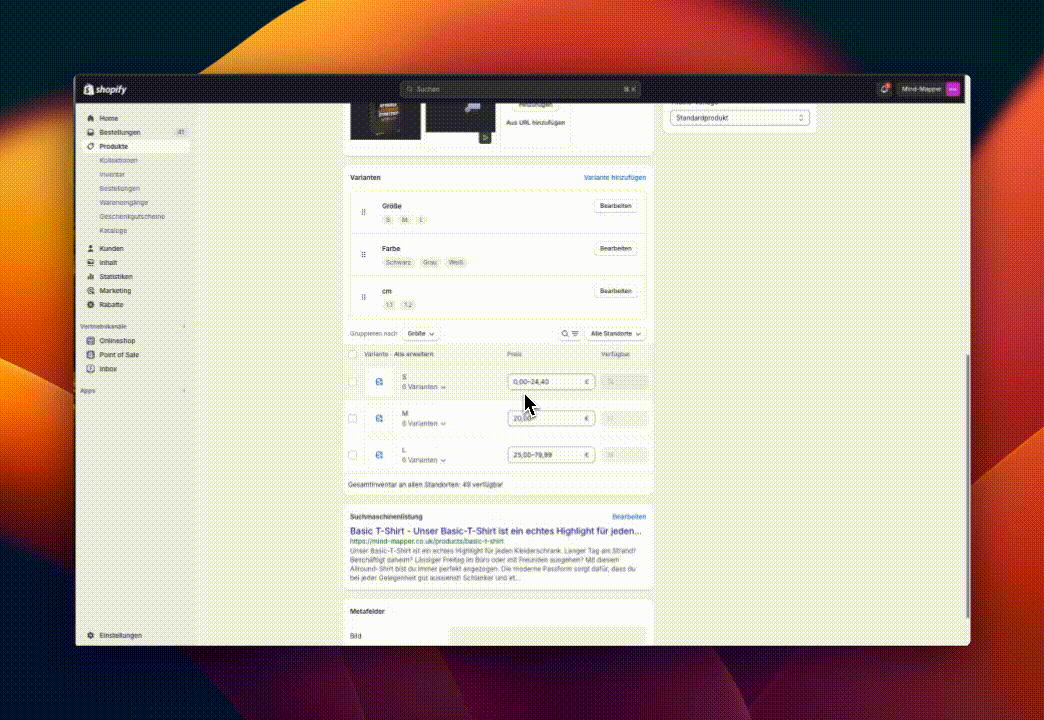Open Kollektionen in the sidebar
Viewport: 1044px width, 720px height.
pos(119,161)
